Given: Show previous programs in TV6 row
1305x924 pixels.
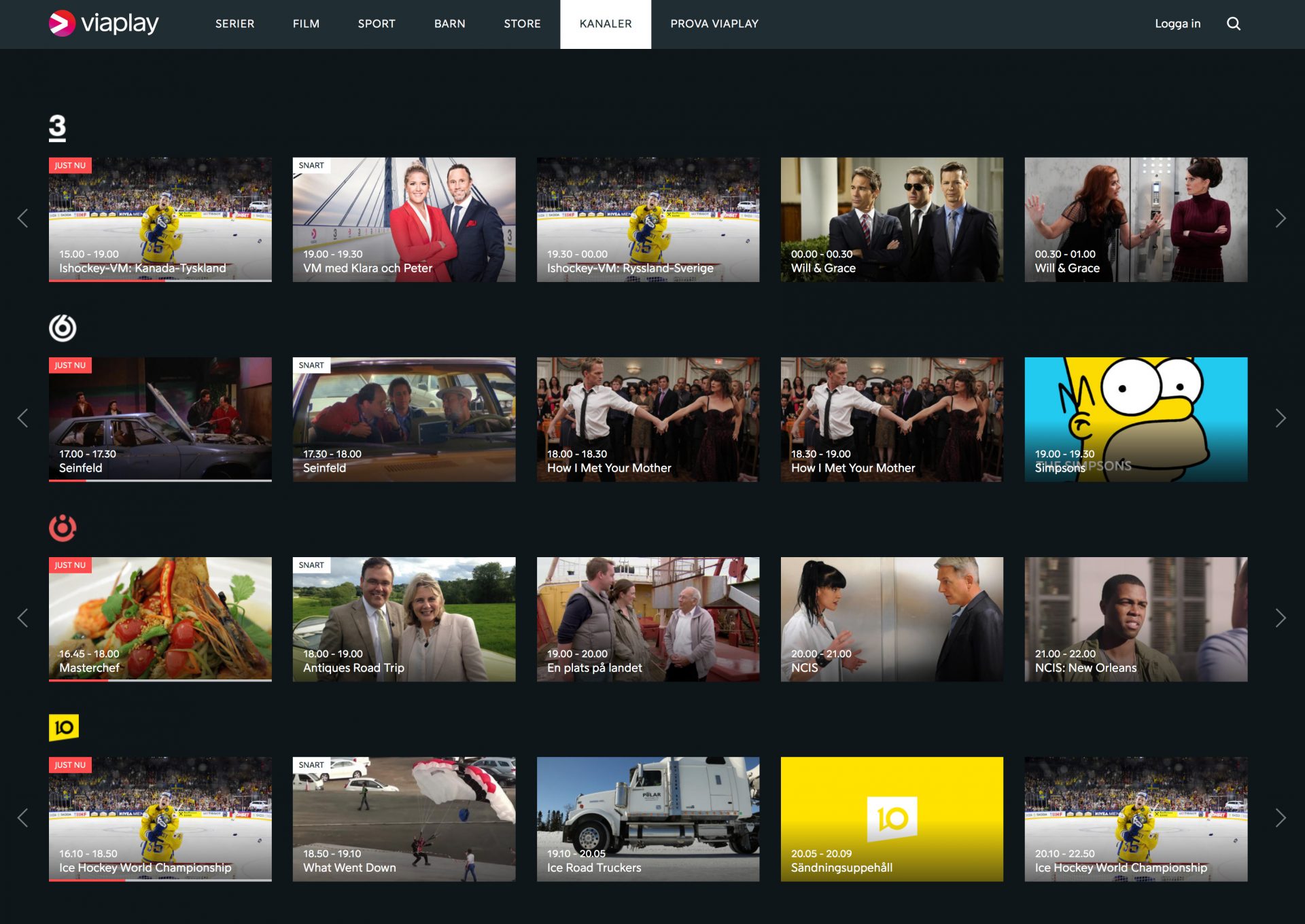Looking at the screenshot, I should click(22, 419).
